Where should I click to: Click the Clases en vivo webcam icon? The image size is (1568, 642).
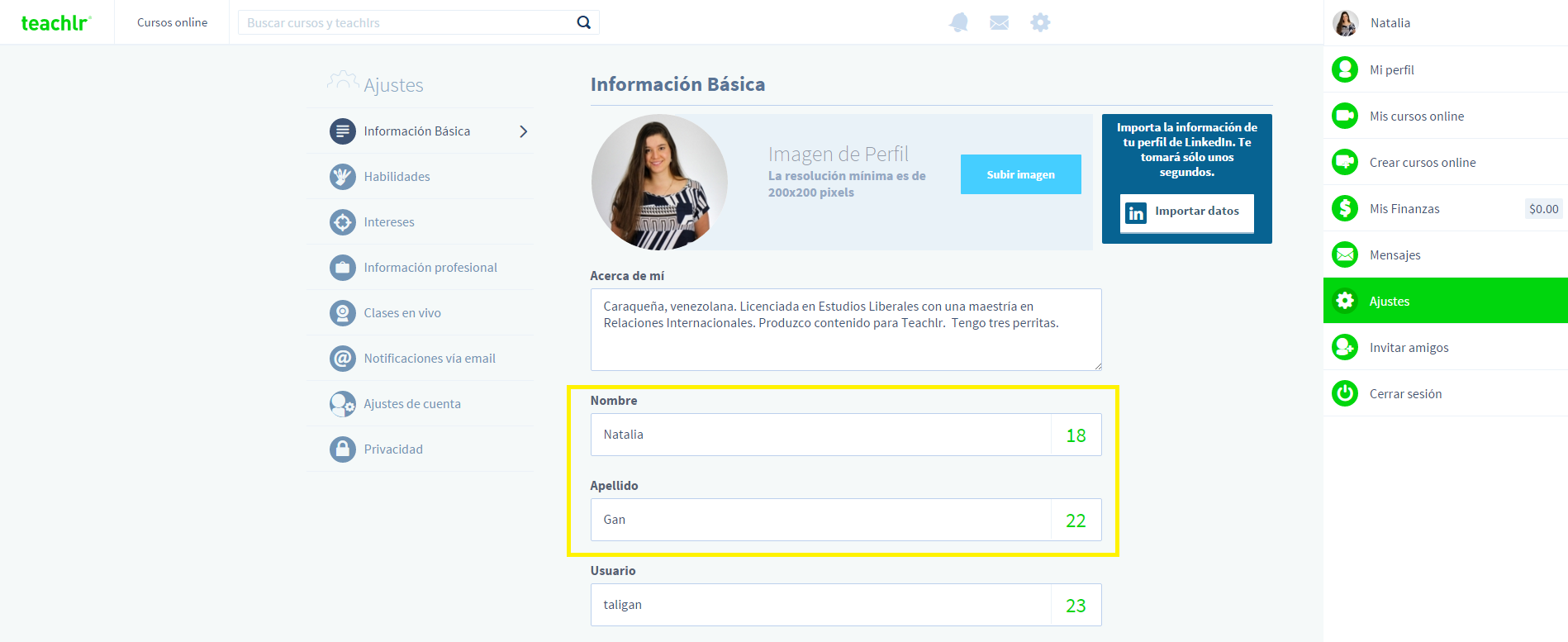(x=343, y=313)
